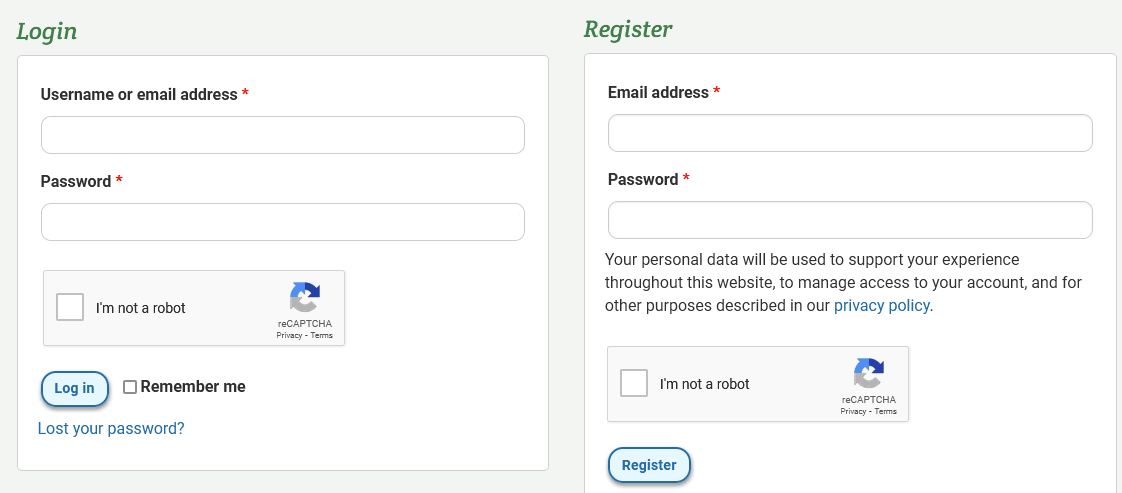
Task: Check the Register form's "I'm not a robot" box
Action: click(x=634, y=384)
